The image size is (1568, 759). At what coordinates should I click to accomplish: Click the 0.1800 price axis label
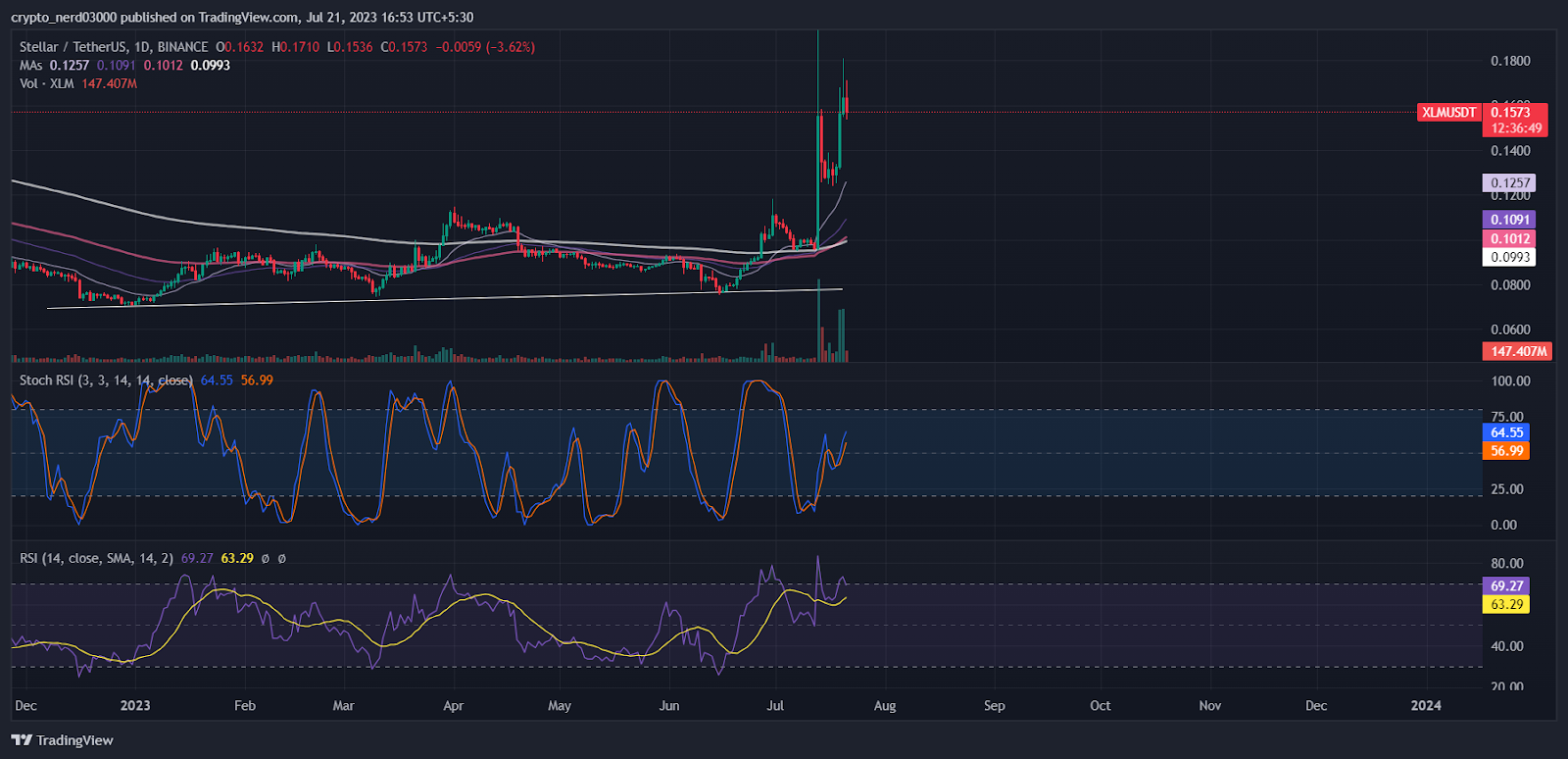(1510, 61)
